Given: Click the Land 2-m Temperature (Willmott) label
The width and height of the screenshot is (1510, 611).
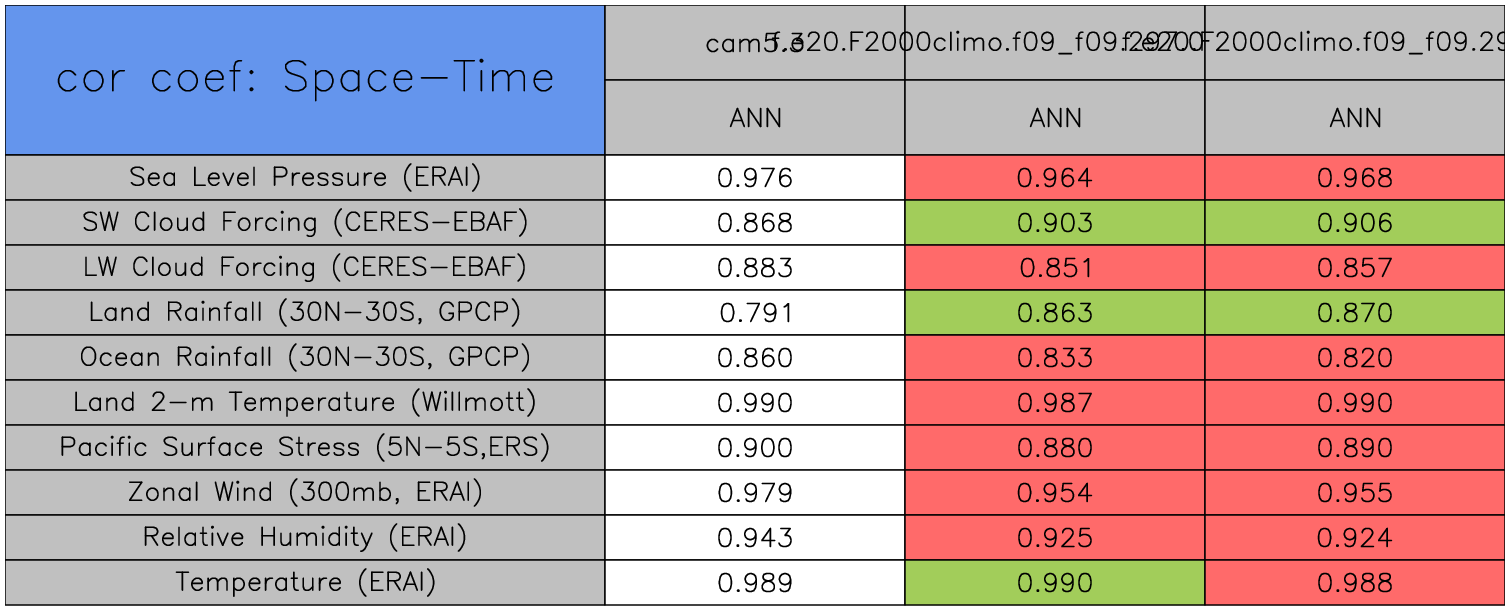Looking at the screenshot, I should (305, 403).
